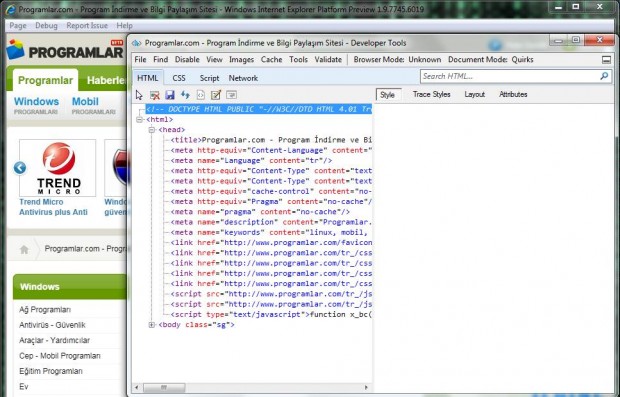
Task: Click the Trend Micro logo thumbnail
Action: [58, 168]
